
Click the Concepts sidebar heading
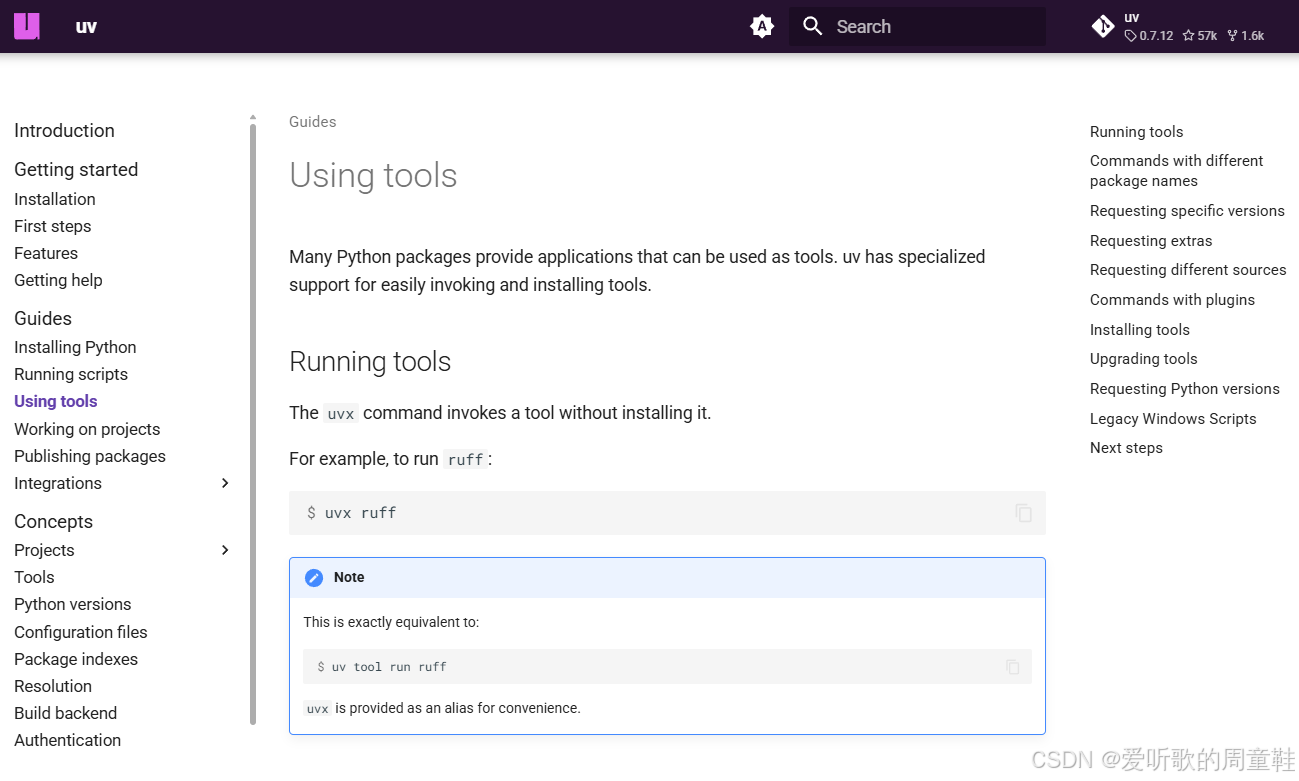pyautogui.click(x=53, y=522)
